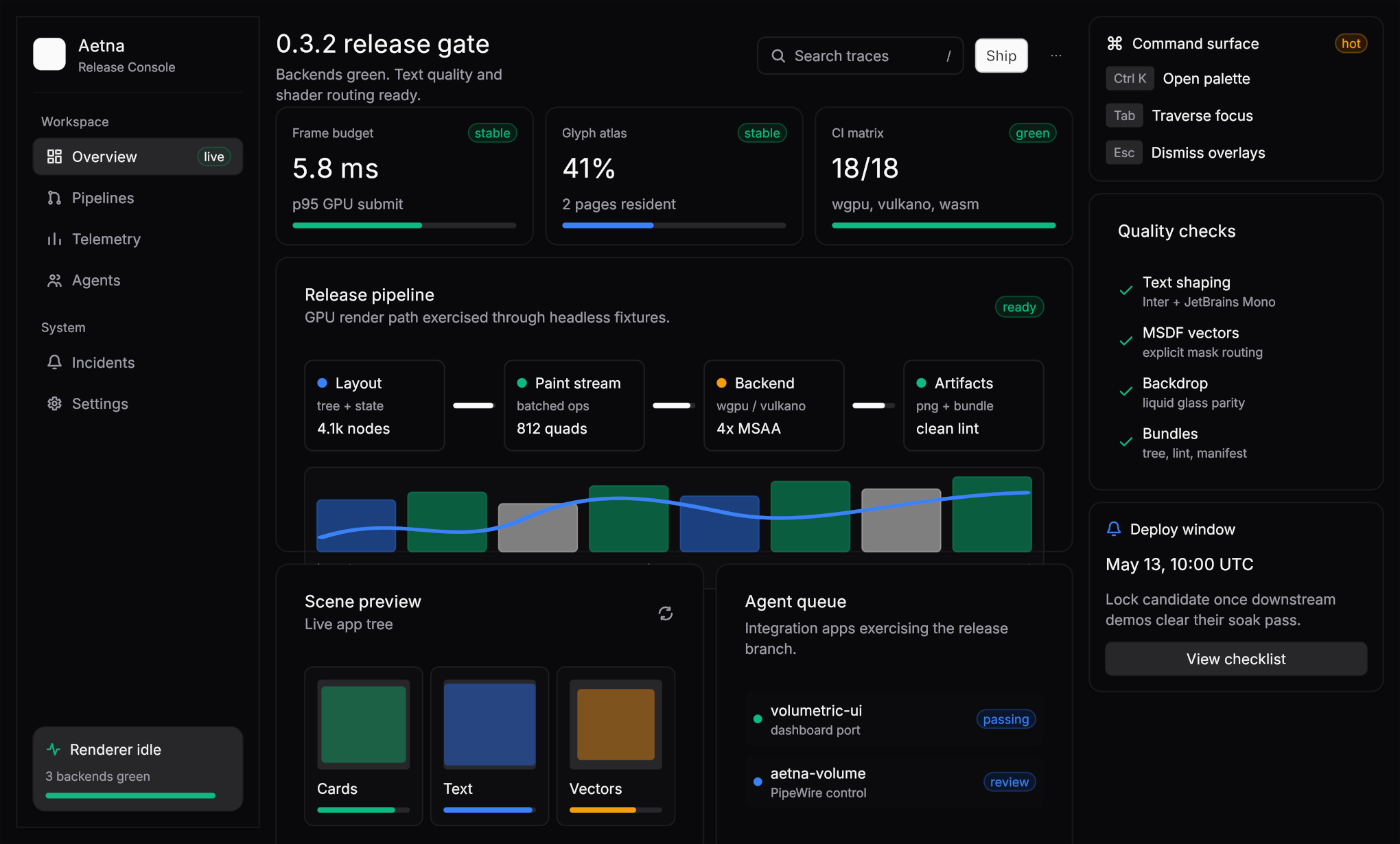Click the Telemetry bar chart icon

(x=54, y=239)
